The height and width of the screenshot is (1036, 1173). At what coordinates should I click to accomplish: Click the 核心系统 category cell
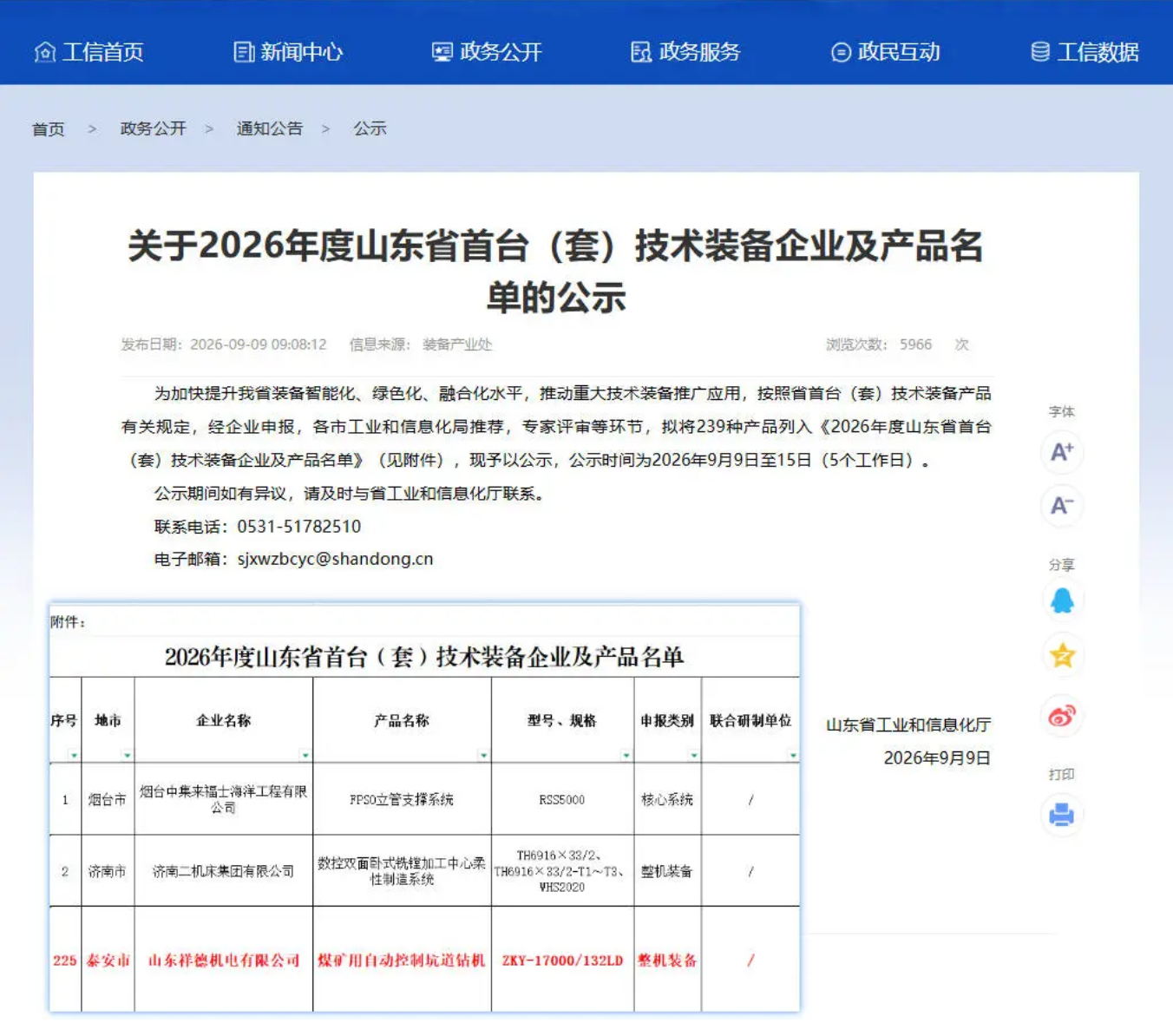click(x=667, y=799)
